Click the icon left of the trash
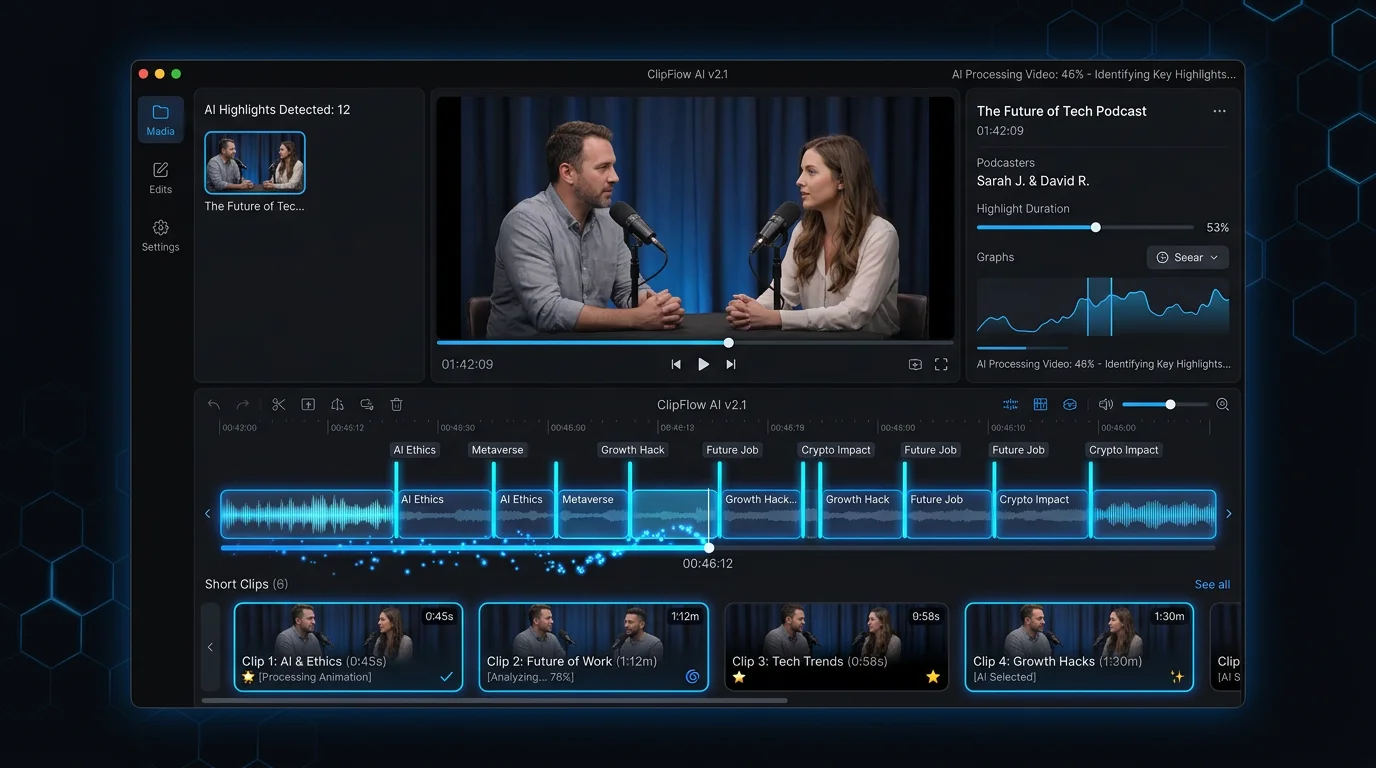Image resolution: width=1376 pixels, height=768 pixels. pyautogui.click(x=367, y=405)
